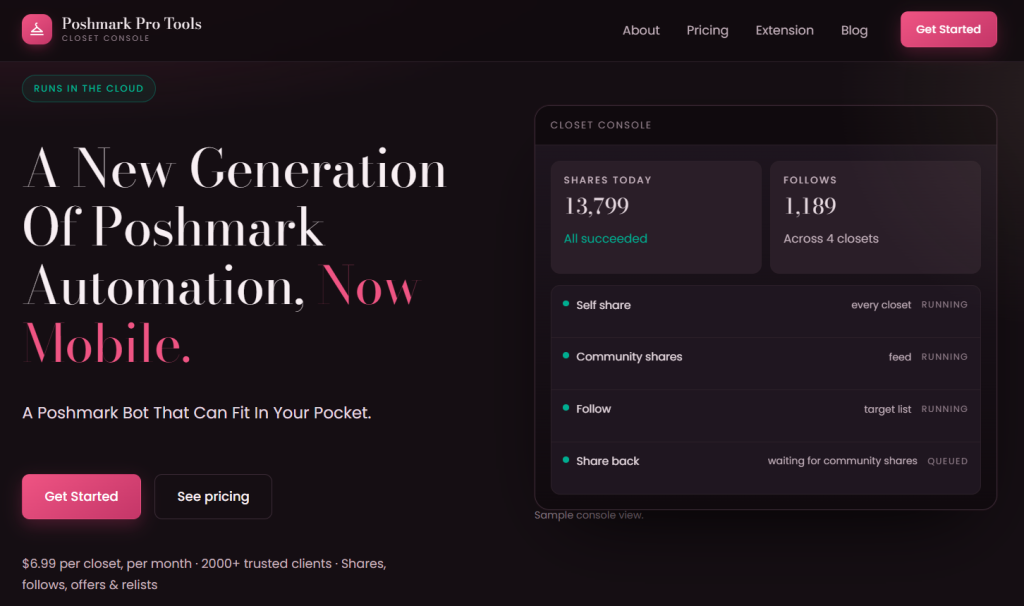
Task: Select the SHARES TODAY label
Action: tap(607, 180)
